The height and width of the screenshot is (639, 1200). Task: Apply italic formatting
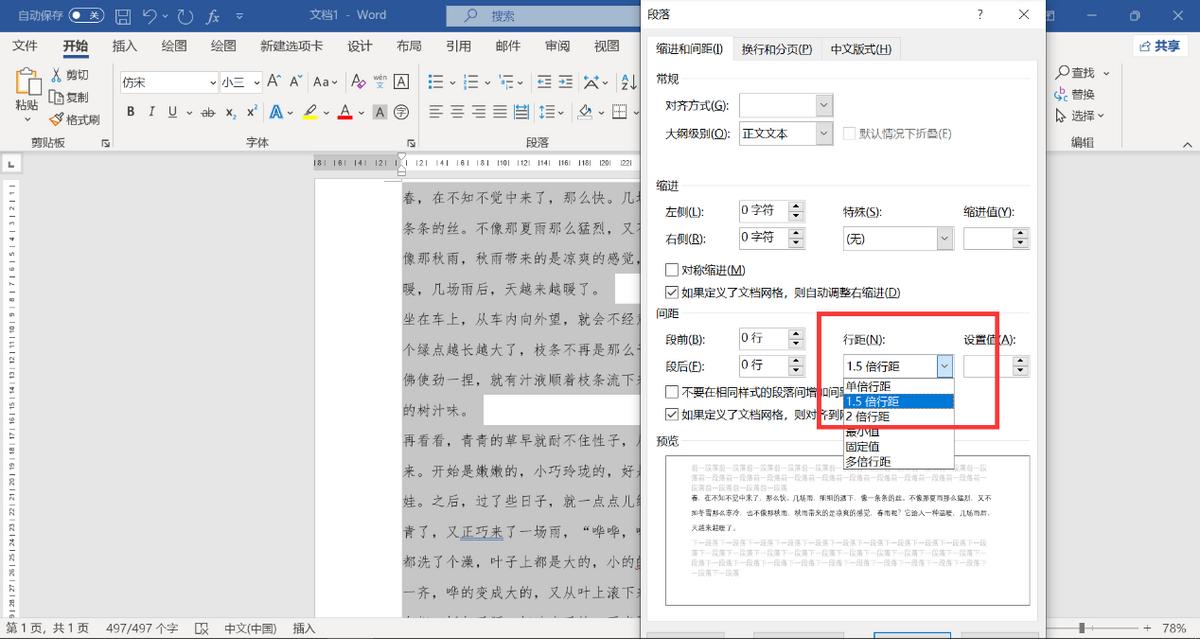tap(152, 111)
